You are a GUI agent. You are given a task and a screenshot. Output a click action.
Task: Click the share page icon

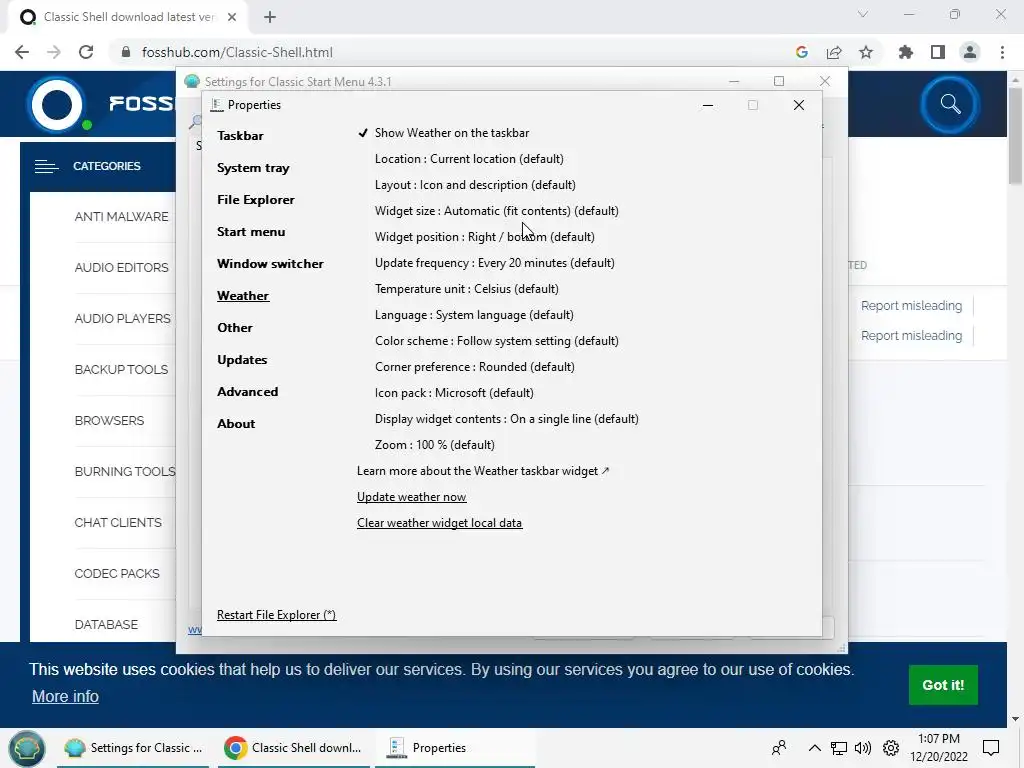point(834,52)
